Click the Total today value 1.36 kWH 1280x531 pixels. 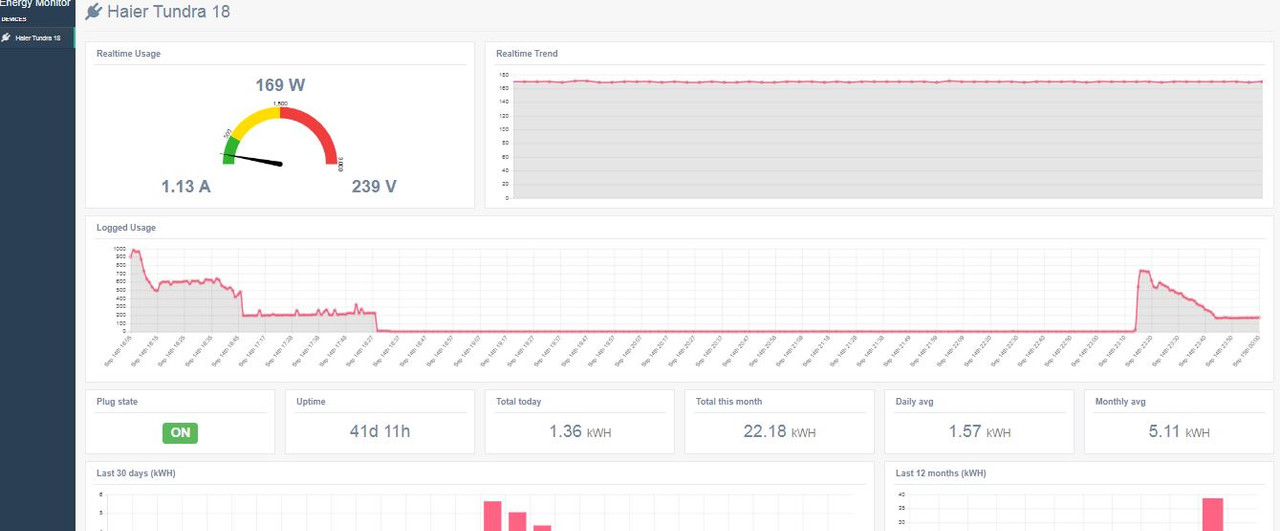(580, 432)
